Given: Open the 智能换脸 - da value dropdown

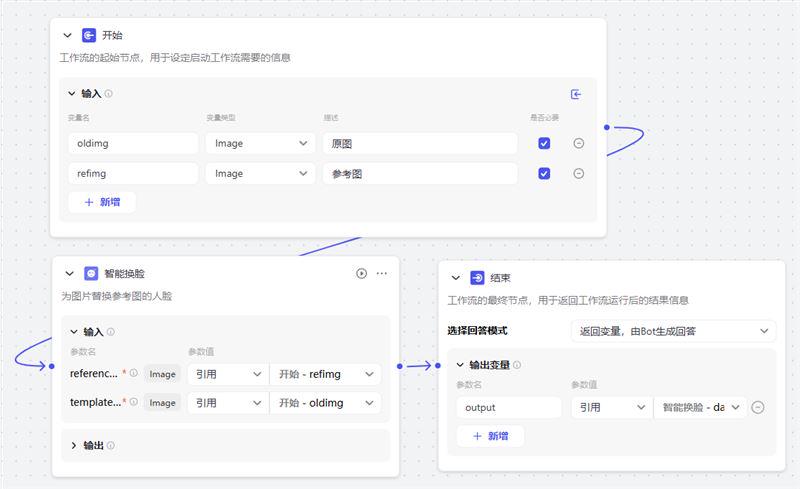Looking at the screenshot, I should coord(701,407).
